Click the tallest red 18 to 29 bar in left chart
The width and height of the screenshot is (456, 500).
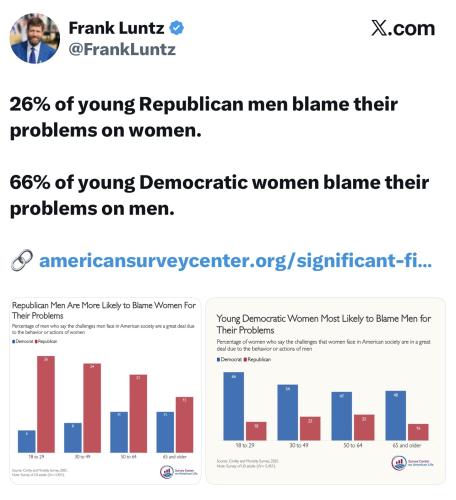click(x=46, y=404)
